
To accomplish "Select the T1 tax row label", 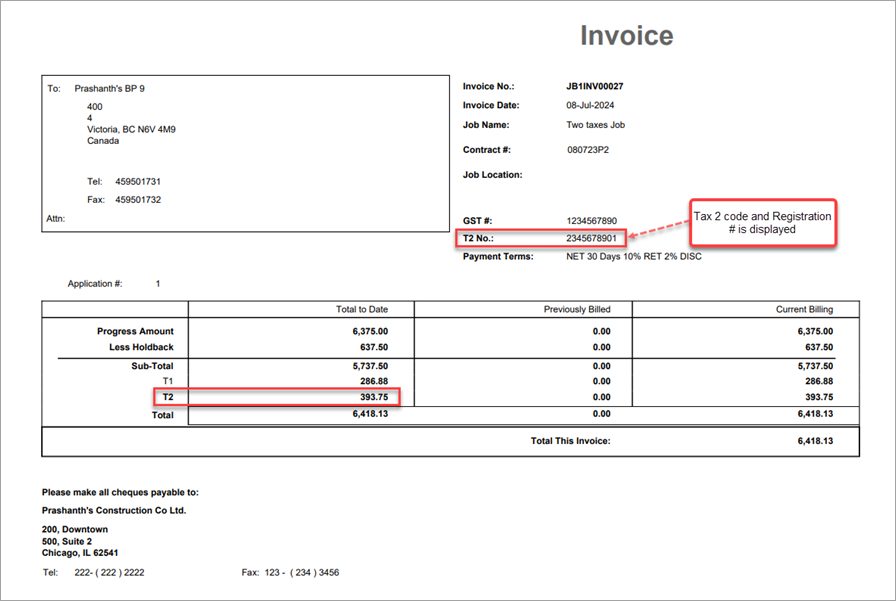I will tap(168, 381).
